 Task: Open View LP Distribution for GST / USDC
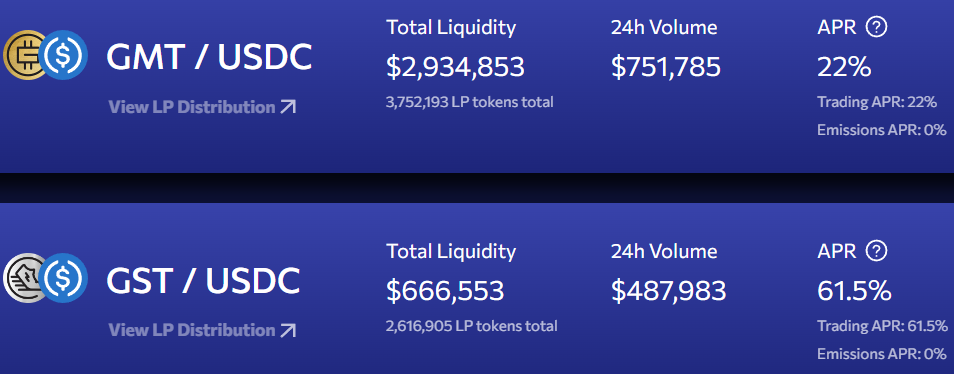coord(203,330)
